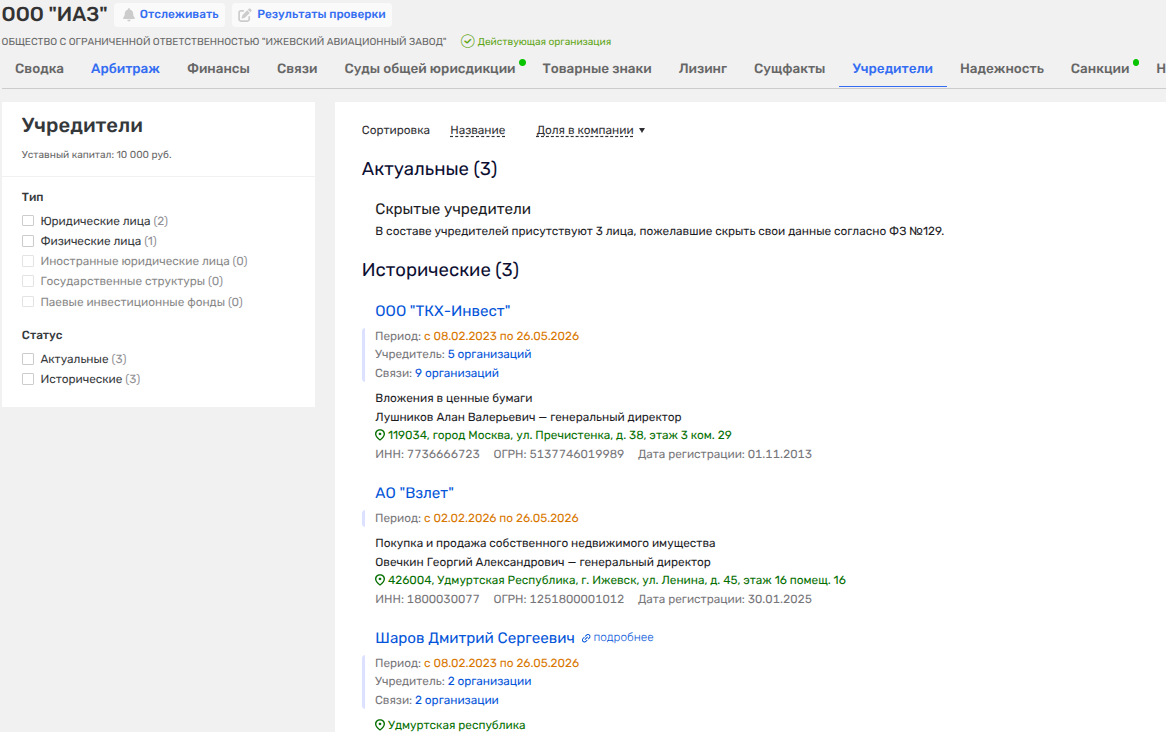Open АО "Взлет" company link
The width and height of the screenshot is (1166, 732).
pyautogui.click(x=414, y=493)
